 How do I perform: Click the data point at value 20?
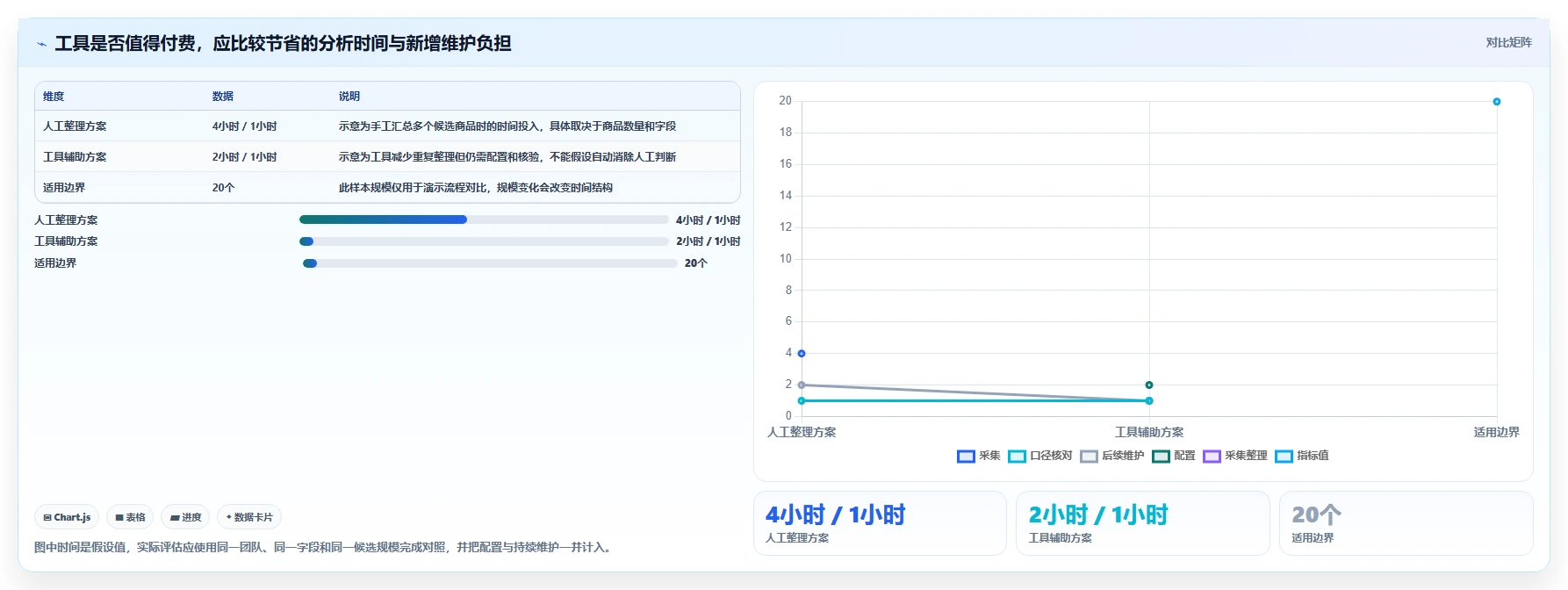[1497, 102]
